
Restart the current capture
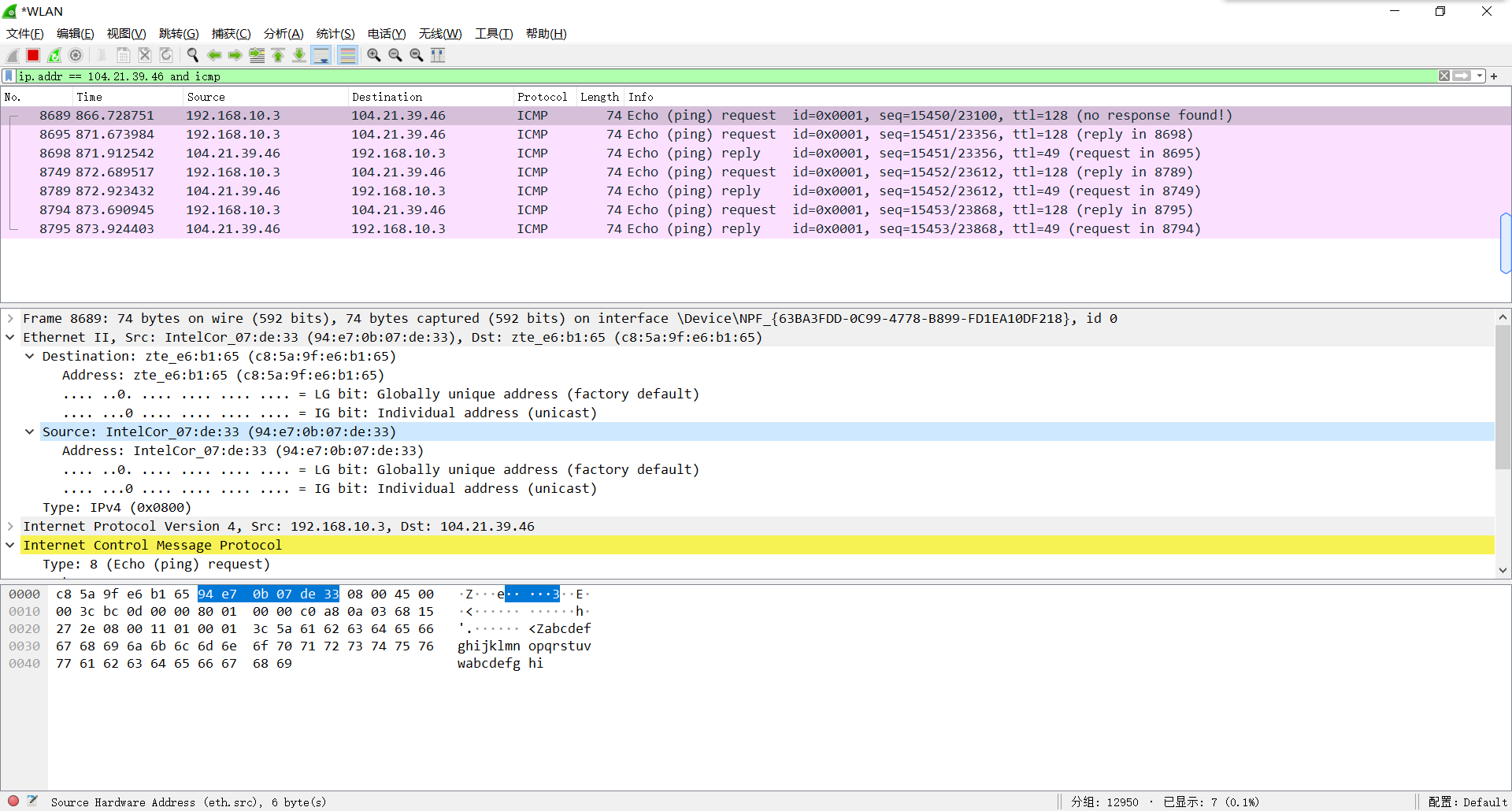pyautogui.click(x=54, y=55)
